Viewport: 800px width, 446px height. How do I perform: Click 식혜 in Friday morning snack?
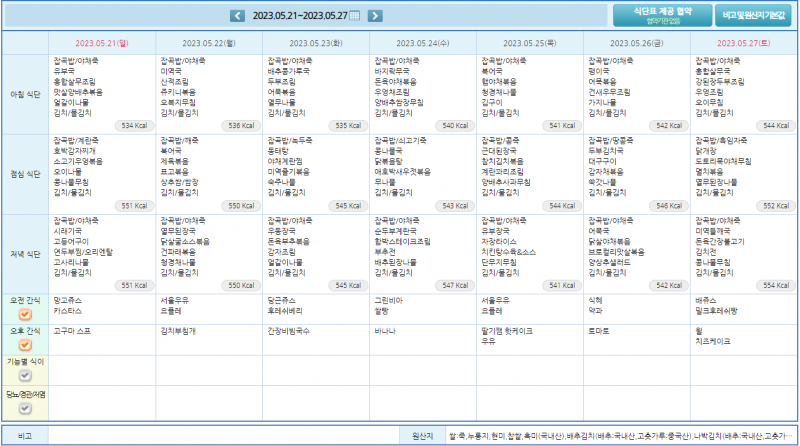[x=595, y=301]
